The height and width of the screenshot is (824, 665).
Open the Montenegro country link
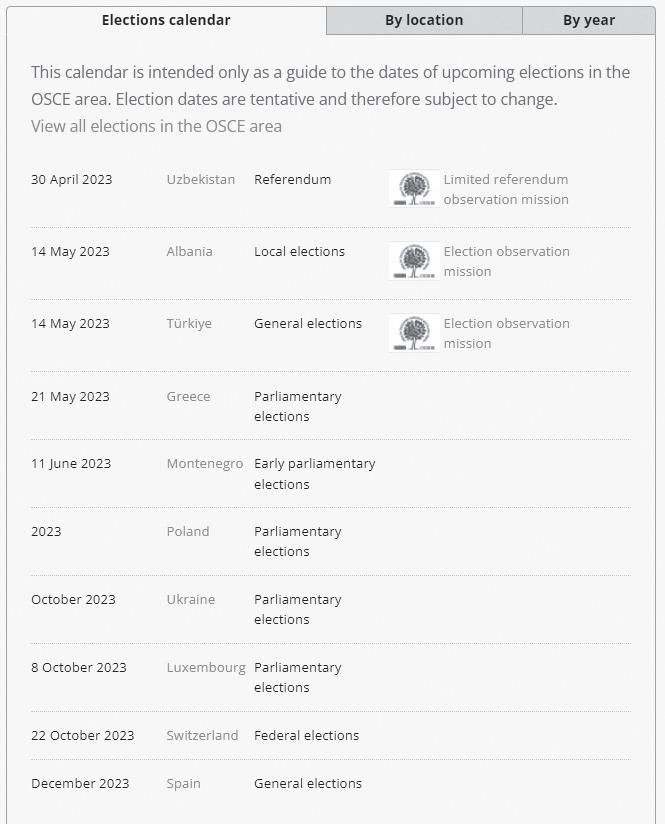tap(204, 464)
